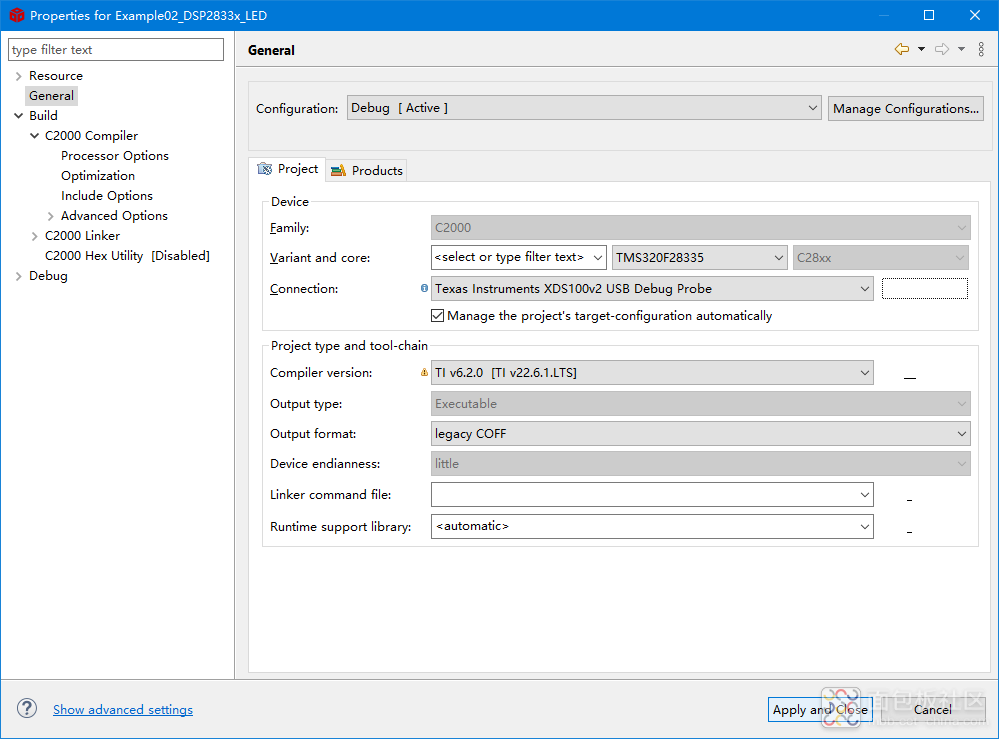Open the view menu three-dots icon
Image resolution: width=999 pixels, height=739 pixels.
981,50
